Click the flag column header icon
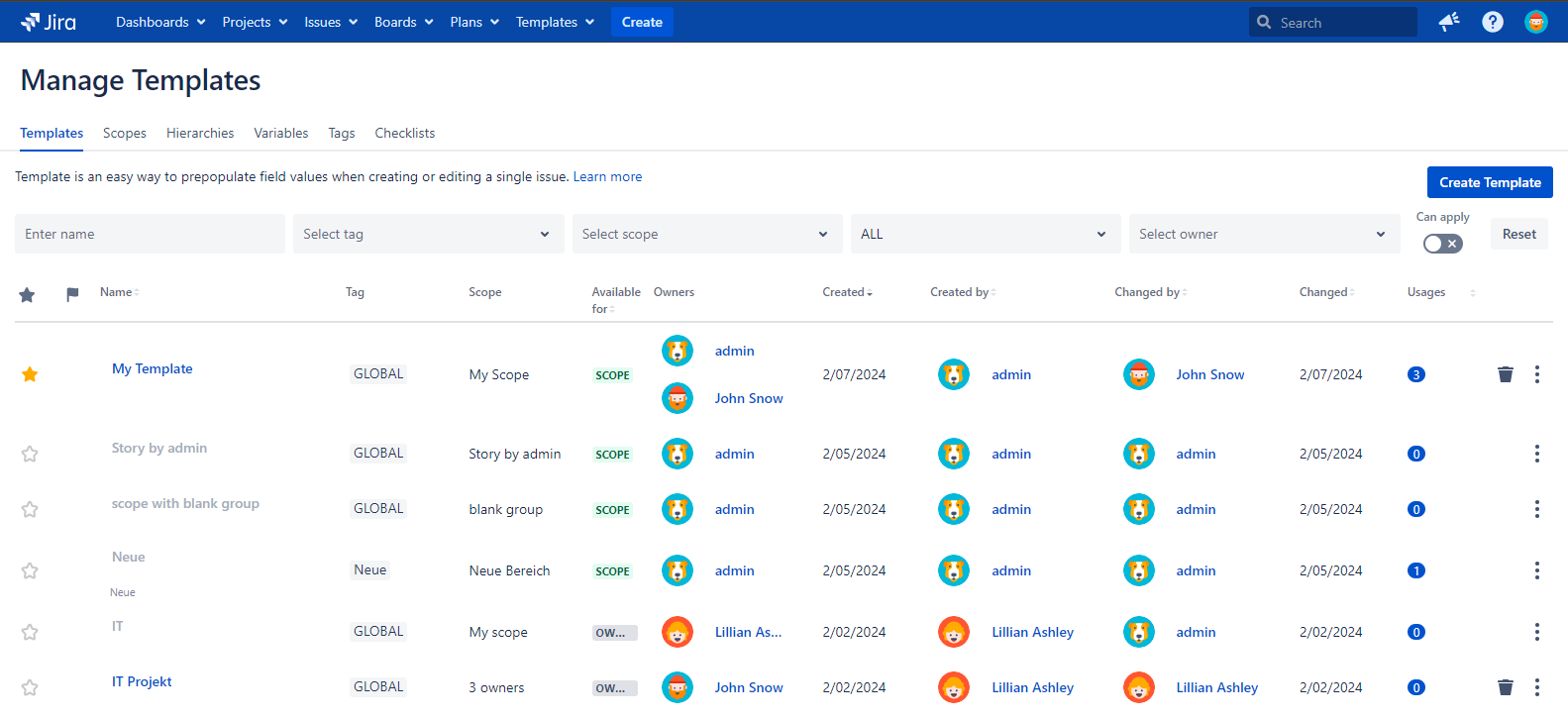 pyautogui.click(x=72, y=294)
